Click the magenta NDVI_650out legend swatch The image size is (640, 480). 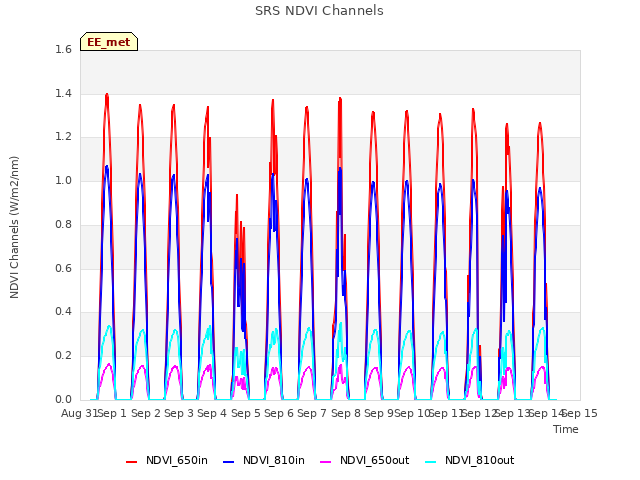(x=325, y=461)
